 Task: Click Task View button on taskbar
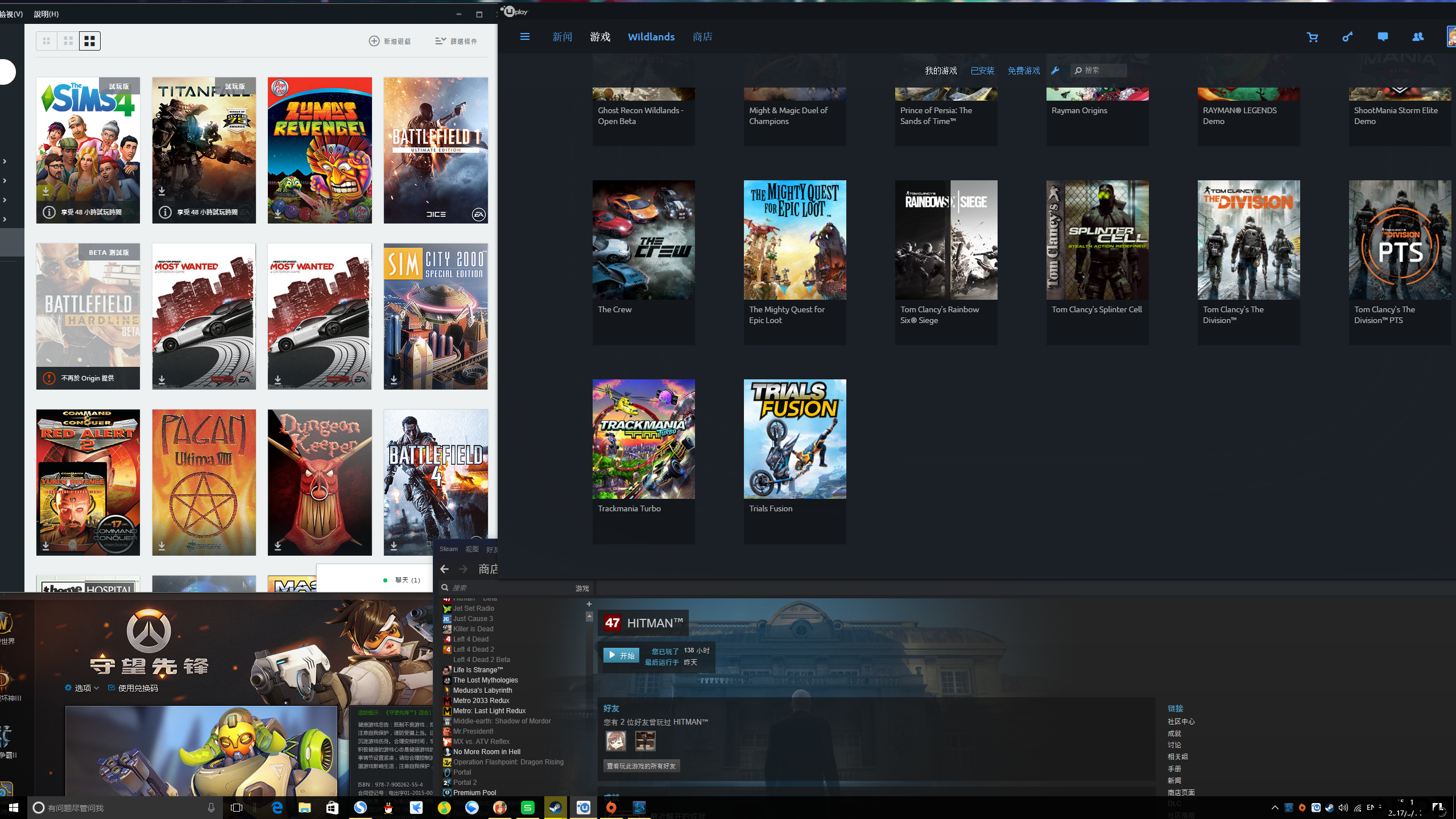[x=237, y=808]
